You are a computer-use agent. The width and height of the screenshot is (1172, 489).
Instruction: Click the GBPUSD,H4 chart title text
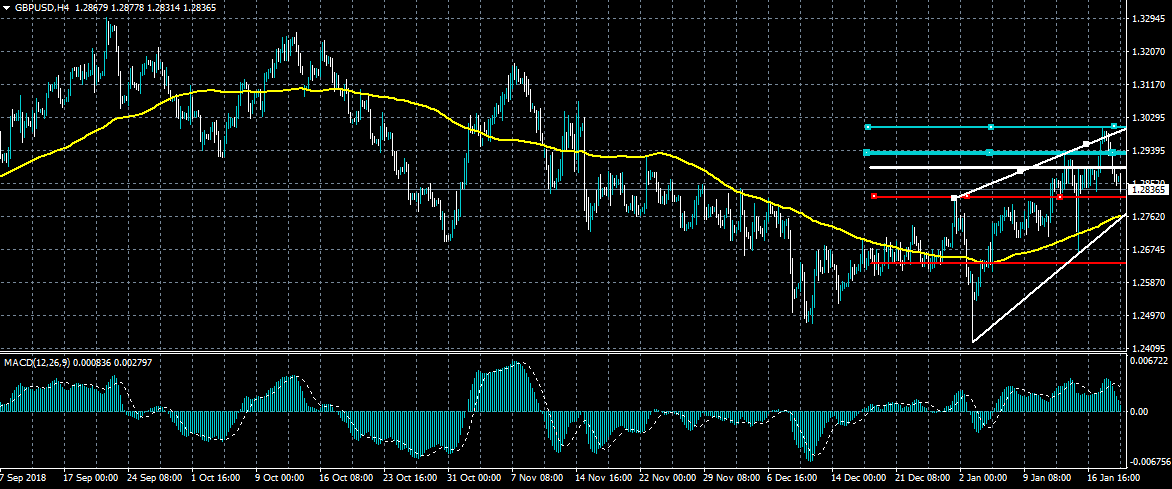pyautogui.click(x=42, y=7)
